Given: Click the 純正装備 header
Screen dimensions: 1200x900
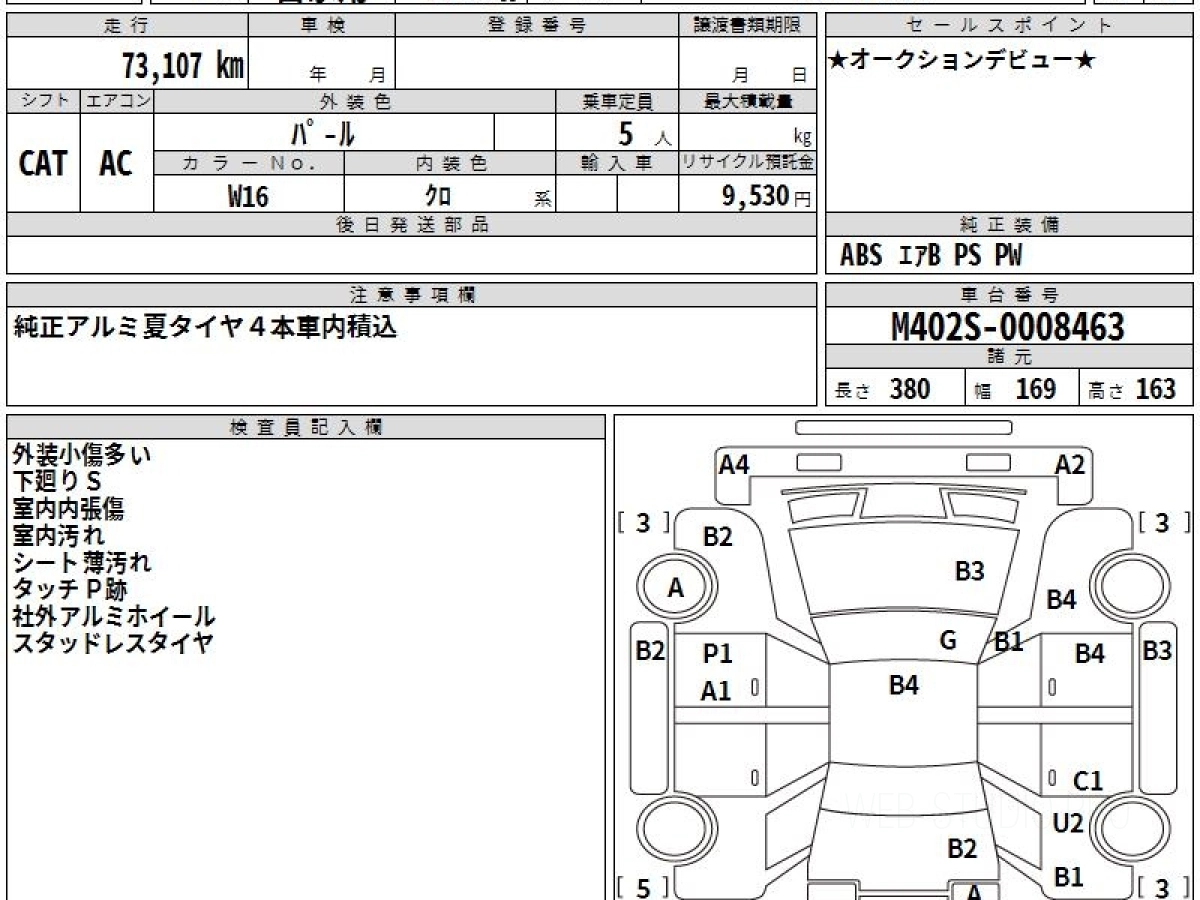Looking at the screenshot, I should (x=1009, y=225).
